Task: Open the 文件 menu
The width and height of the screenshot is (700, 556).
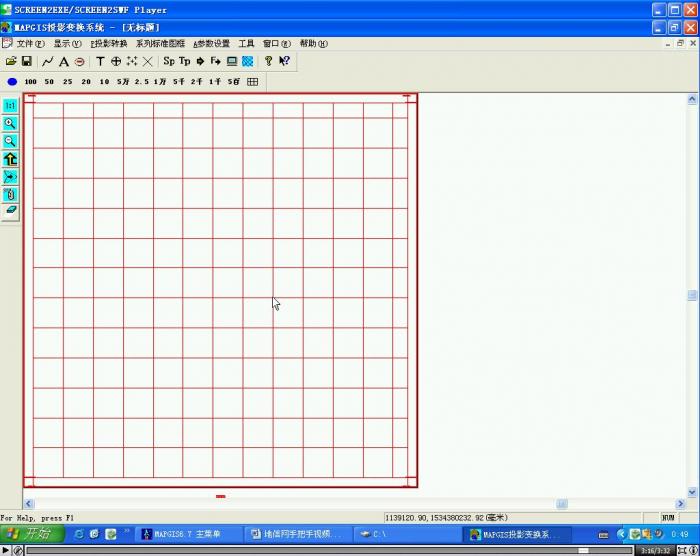Action: pyautogui.click(x=30, y=44)
